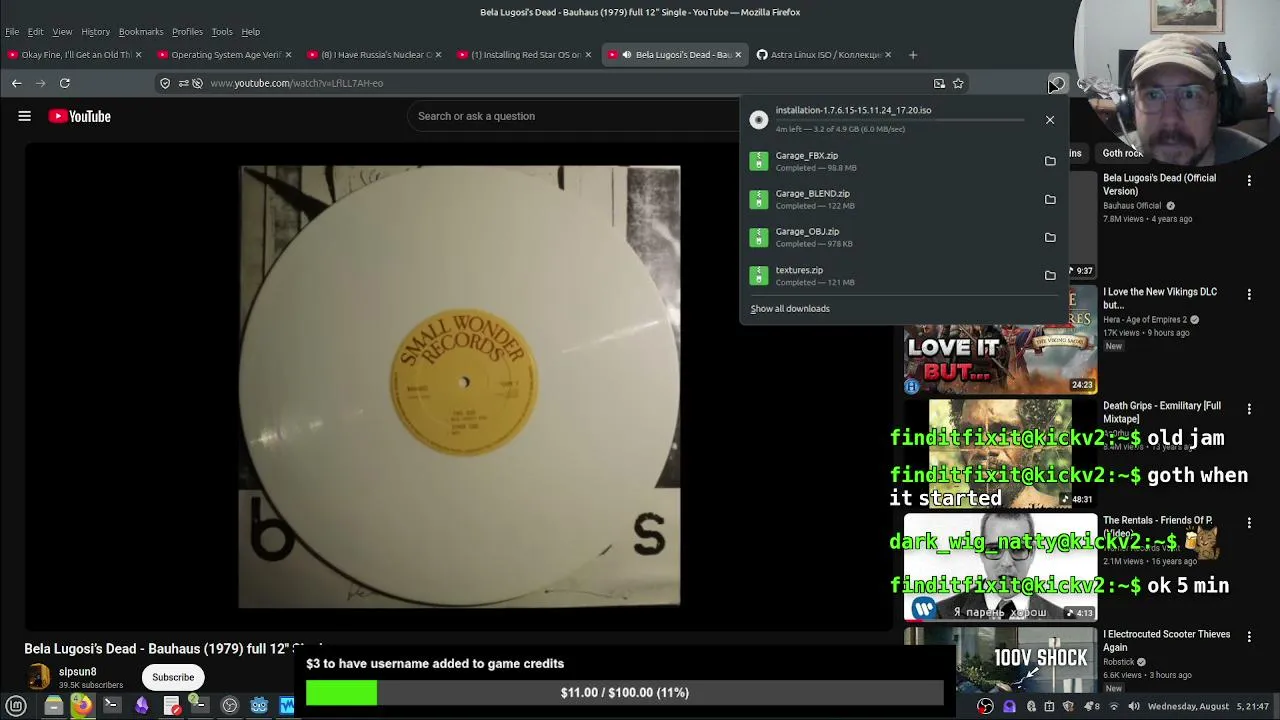Screen dimensions: 1280x720
Task: Click the YouTube search box
Action: (575, 116)
